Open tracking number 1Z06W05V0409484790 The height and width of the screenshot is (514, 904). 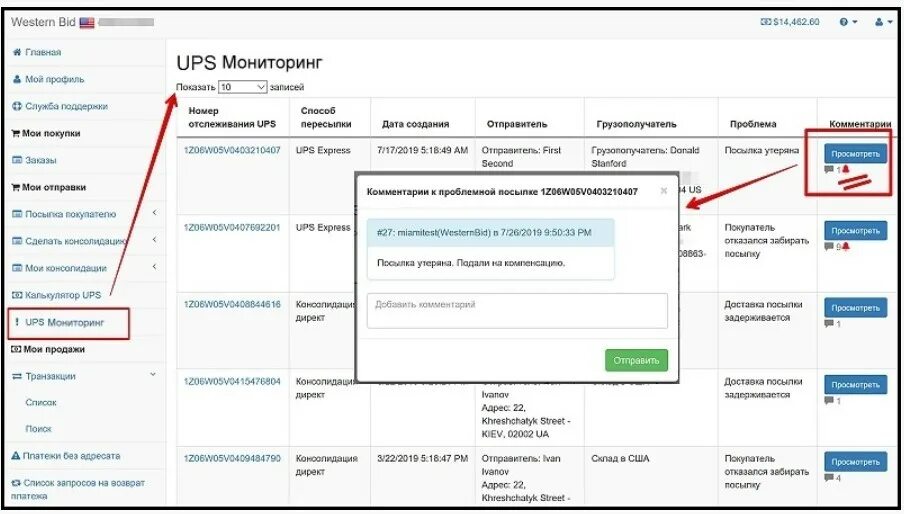[232, 459]
